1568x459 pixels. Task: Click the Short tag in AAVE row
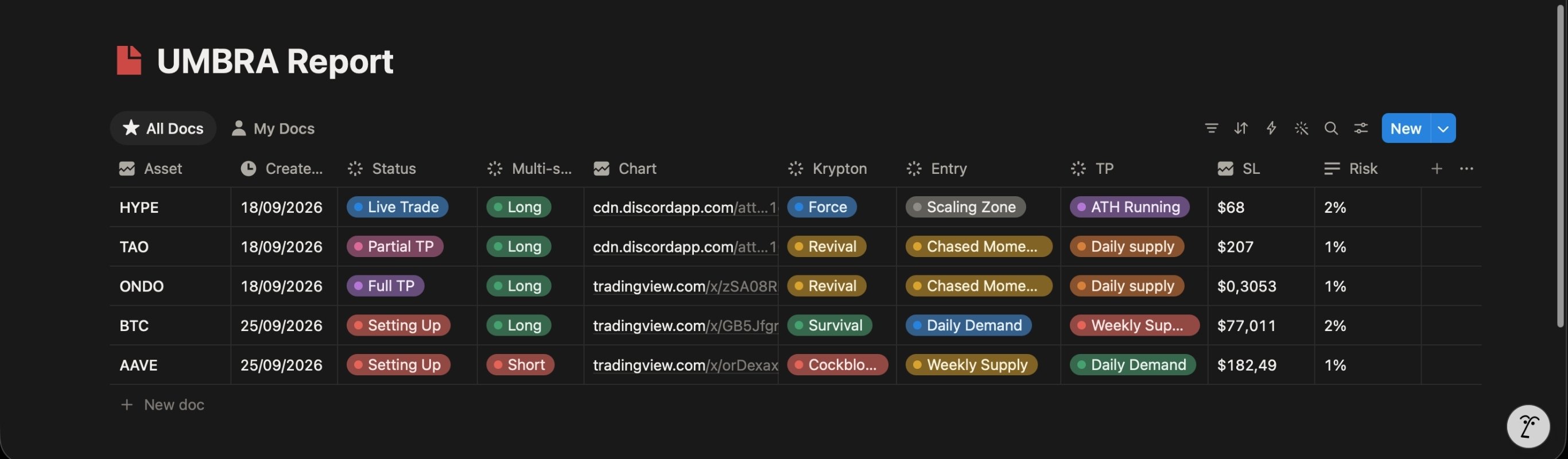[x=521, y=365]
